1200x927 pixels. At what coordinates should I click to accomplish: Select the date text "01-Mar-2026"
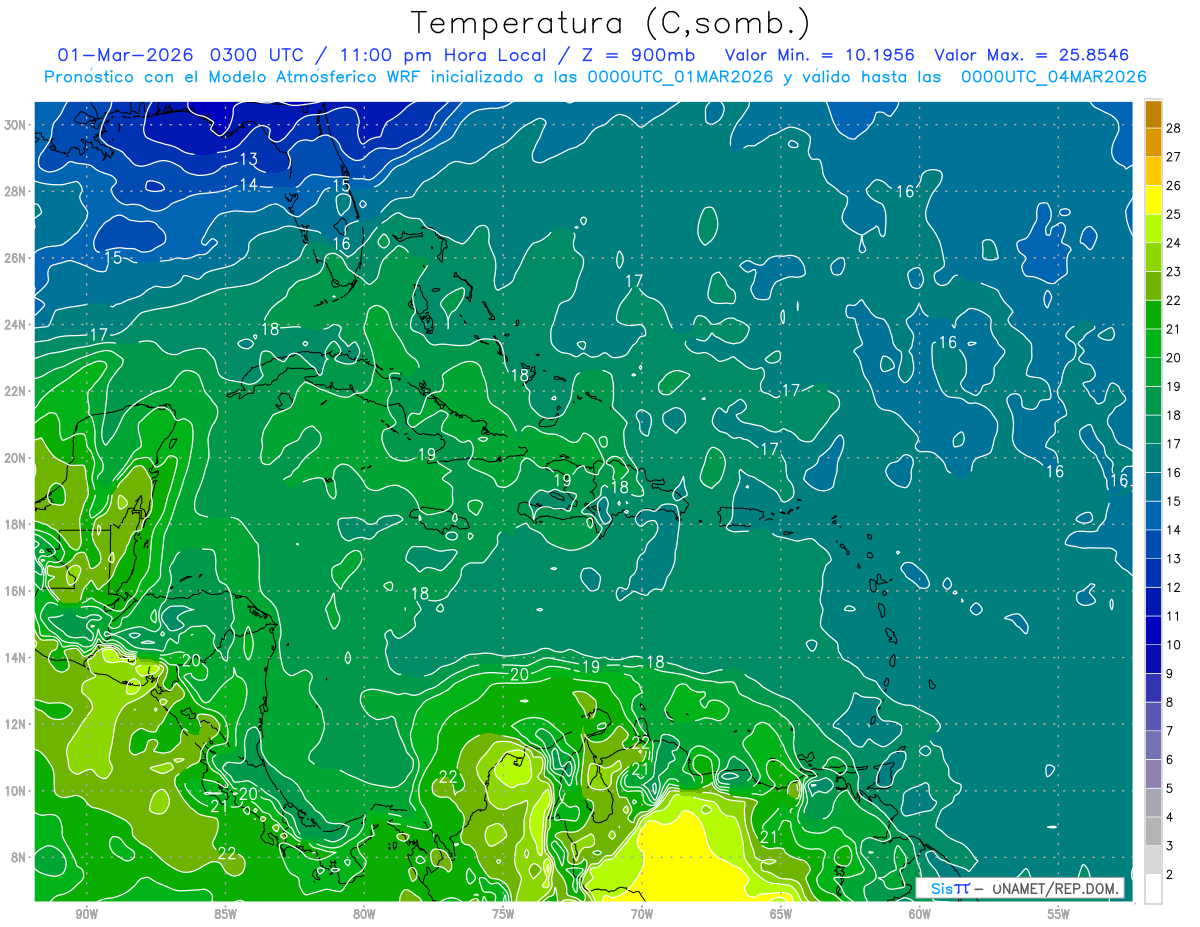(124, 55)
